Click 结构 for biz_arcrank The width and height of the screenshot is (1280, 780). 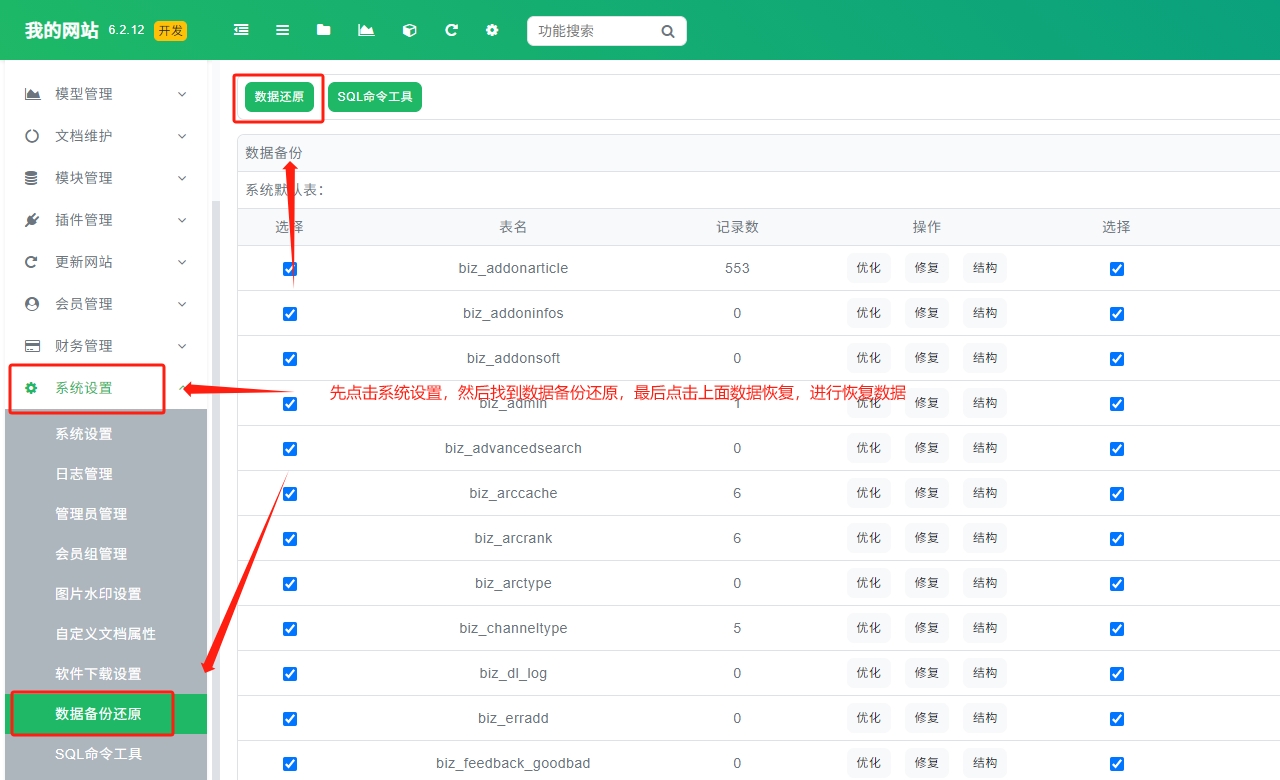coord(985,538)
